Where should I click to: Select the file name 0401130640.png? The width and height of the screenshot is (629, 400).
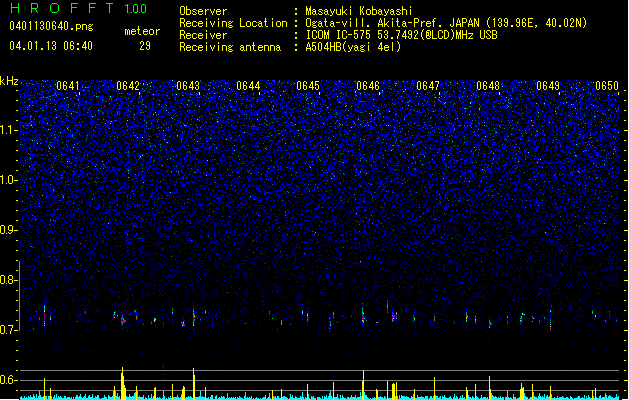[51, 26]
